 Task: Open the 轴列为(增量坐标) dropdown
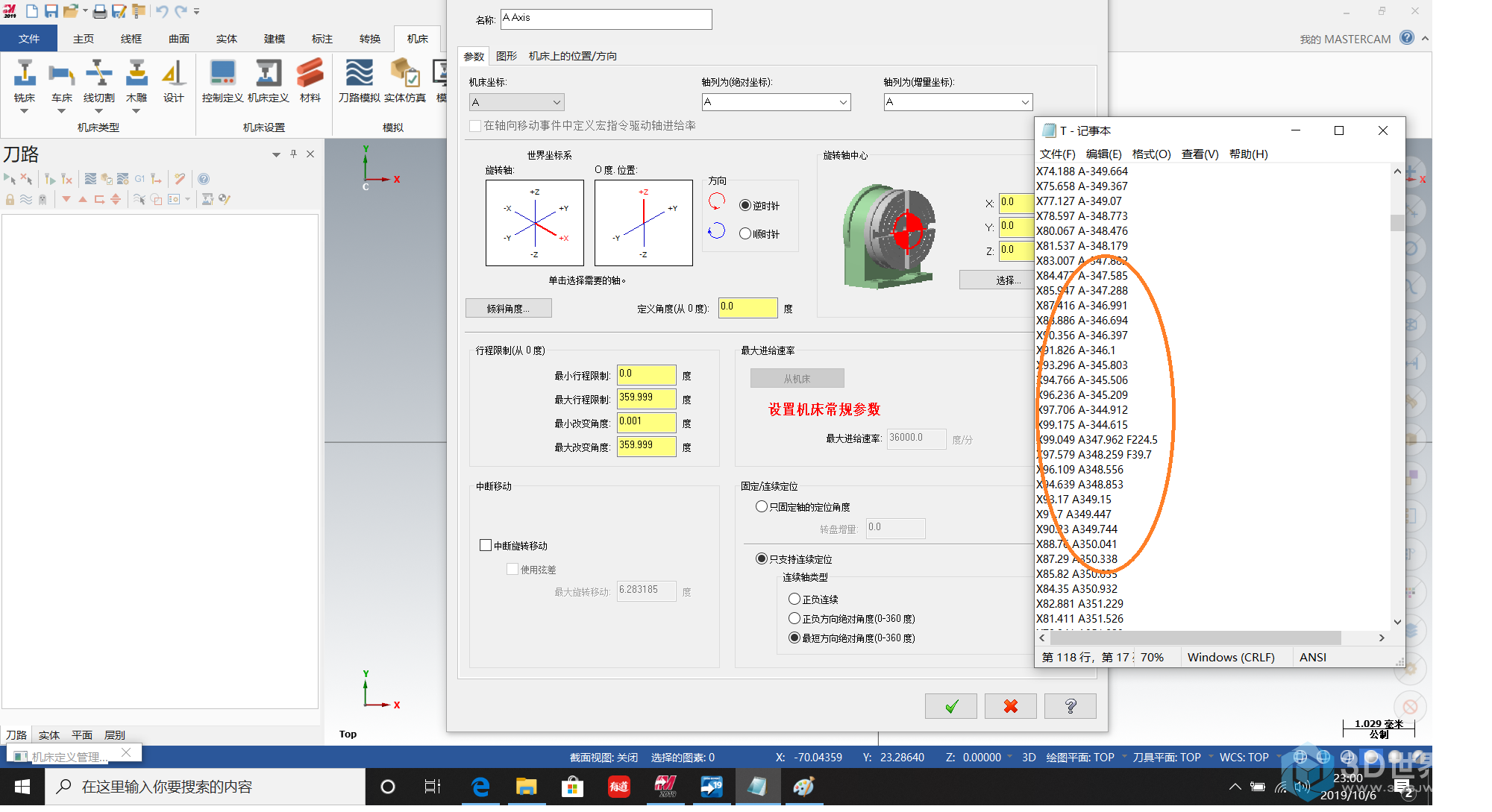(959, 102)
